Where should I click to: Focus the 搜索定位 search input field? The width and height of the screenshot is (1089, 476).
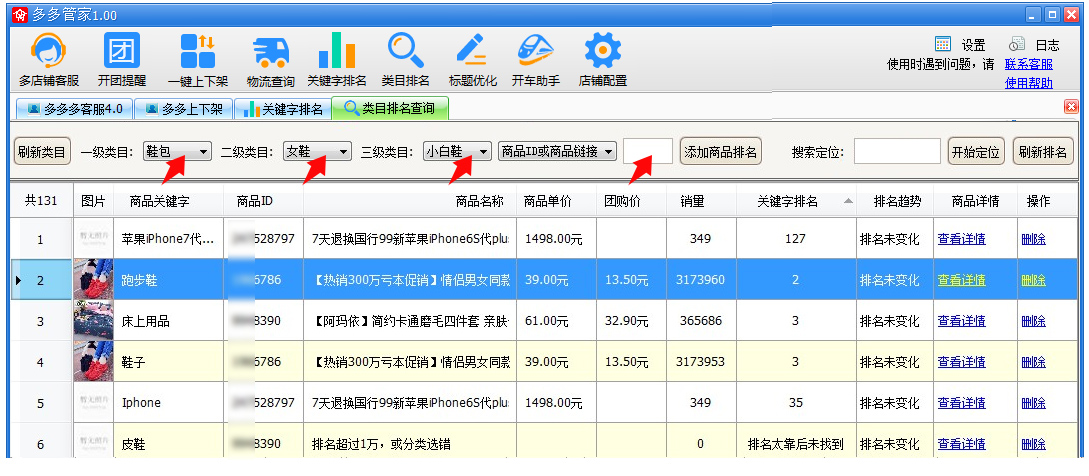tap(897, 151)
